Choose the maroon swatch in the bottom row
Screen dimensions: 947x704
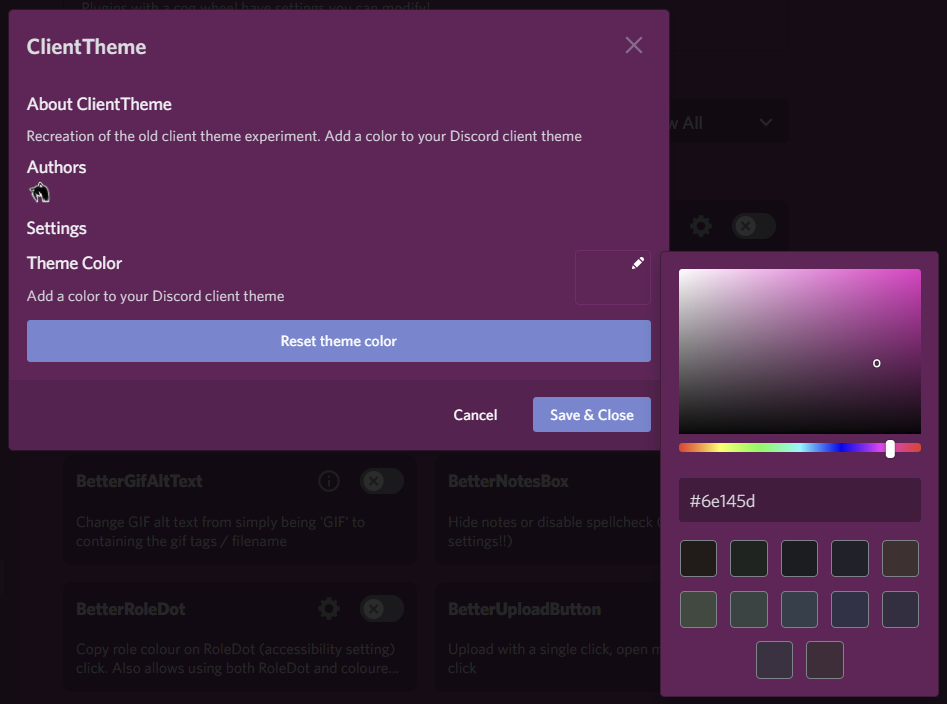[x=824, y=660]
